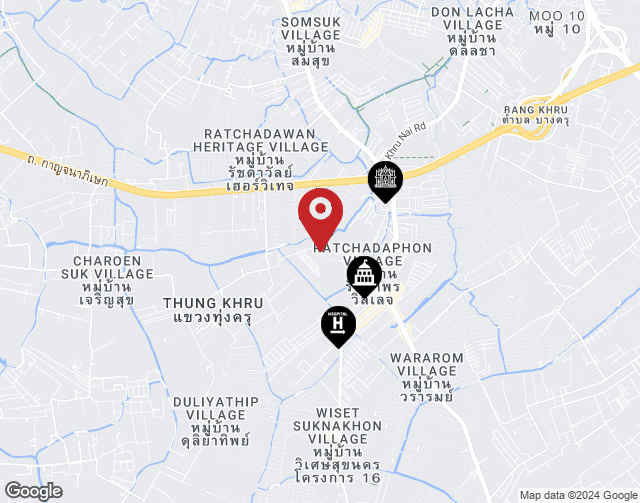Select the temple landmark marker icon
Screen dimensions: 640x503
click(385, 182)
